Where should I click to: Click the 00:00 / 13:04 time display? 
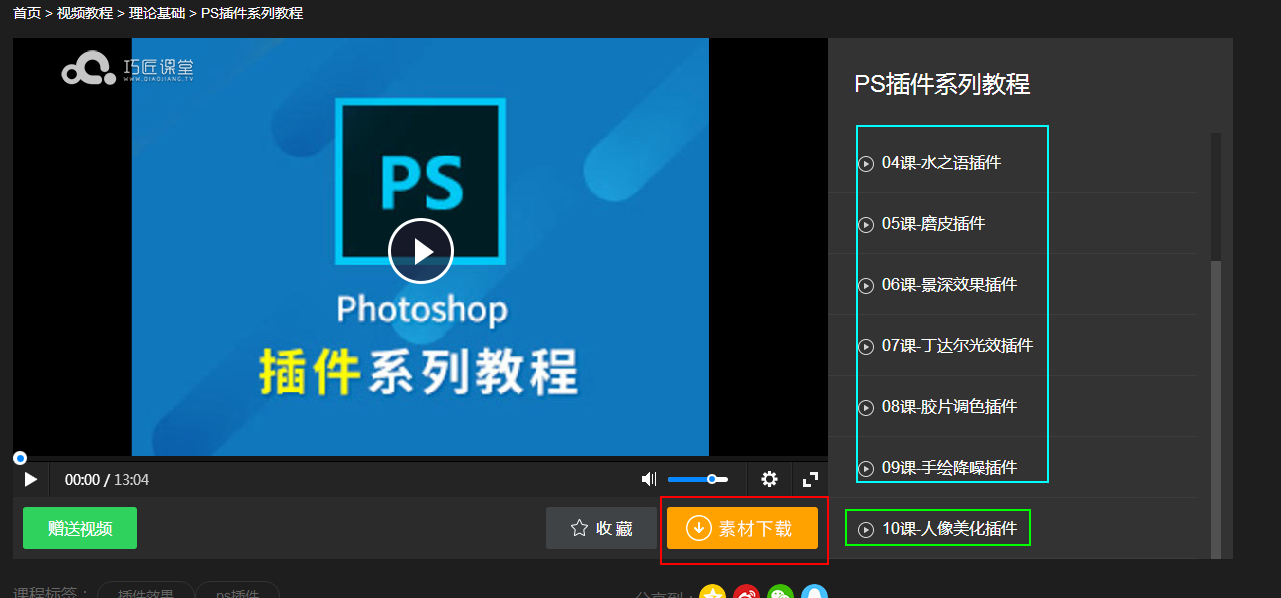tap(107, 480)
